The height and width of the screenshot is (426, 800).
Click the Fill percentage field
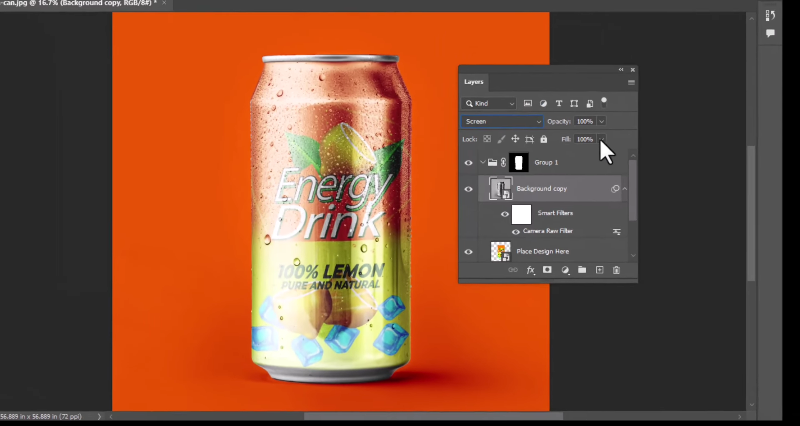tap(584, 139)
